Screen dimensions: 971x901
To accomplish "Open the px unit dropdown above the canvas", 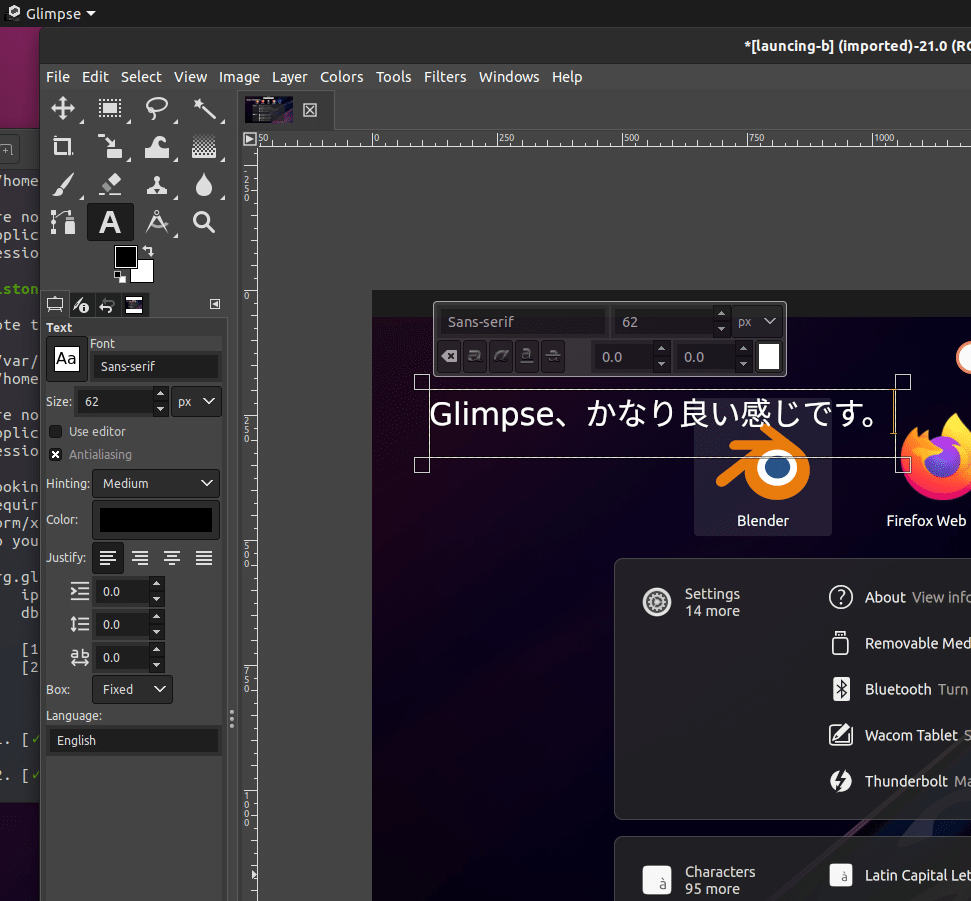I will pyautogui.click(x=757, y=321).
